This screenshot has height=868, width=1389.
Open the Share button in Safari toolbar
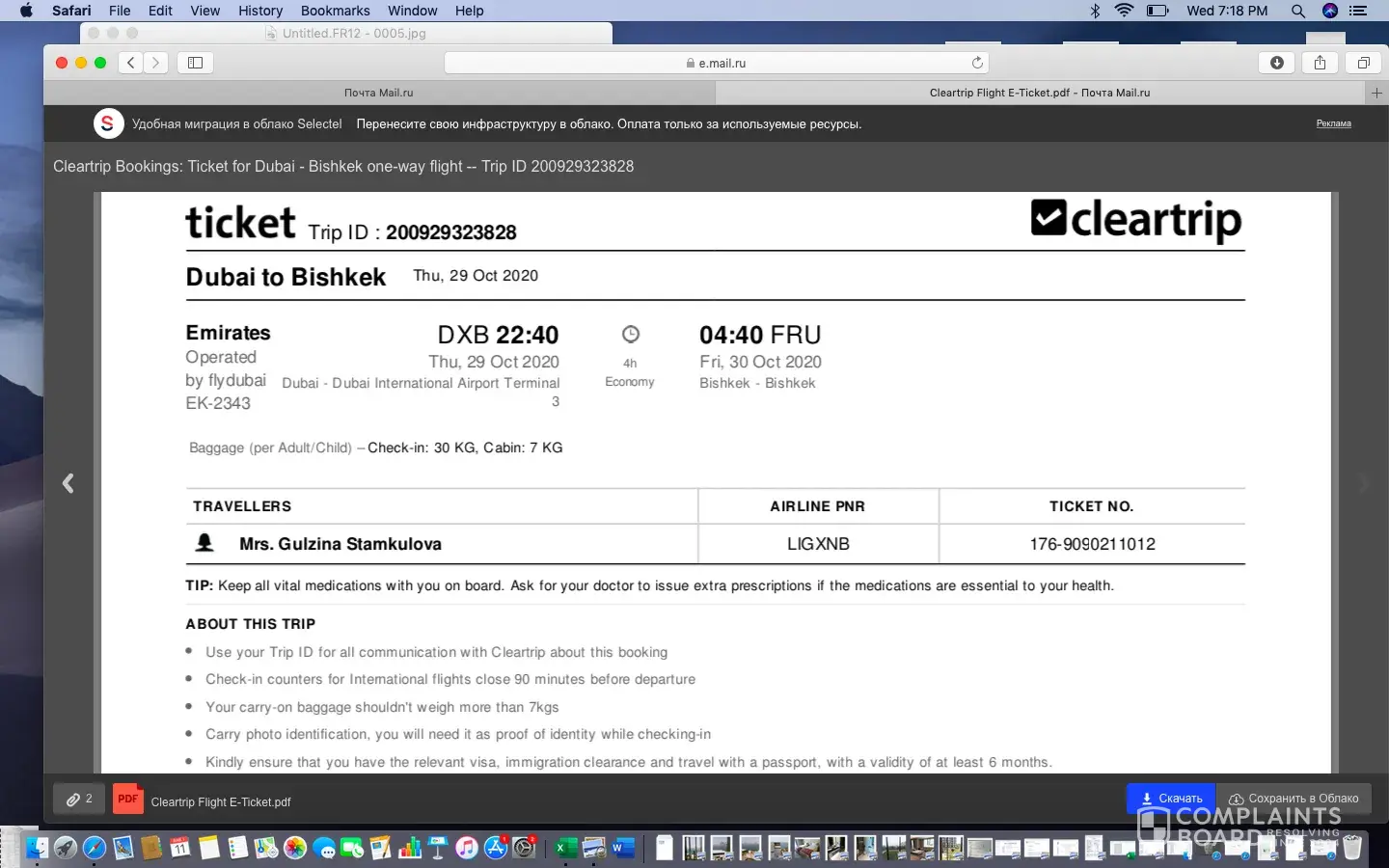1320,63
